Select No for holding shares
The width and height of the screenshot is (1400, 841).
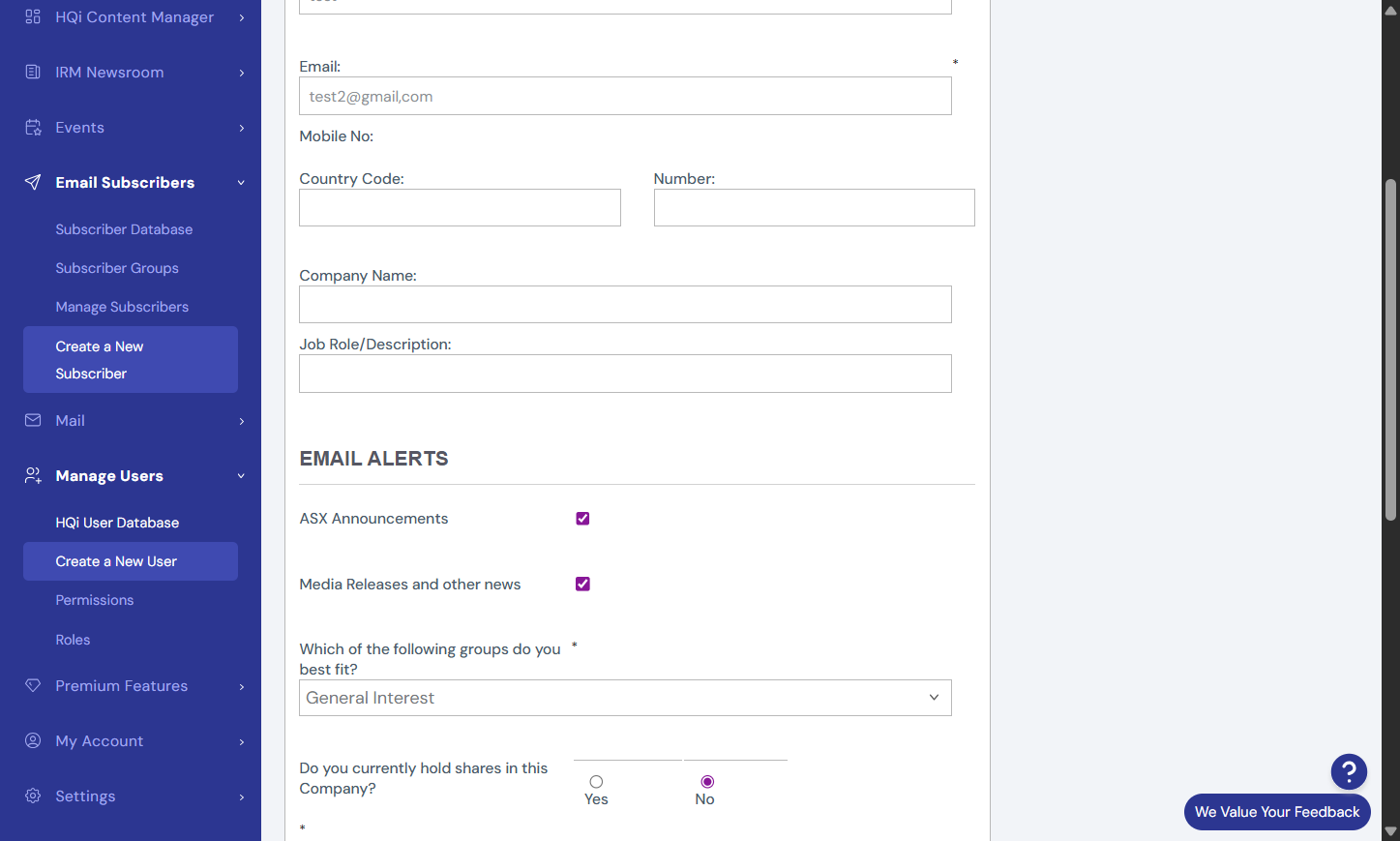[x=707, y=782]
